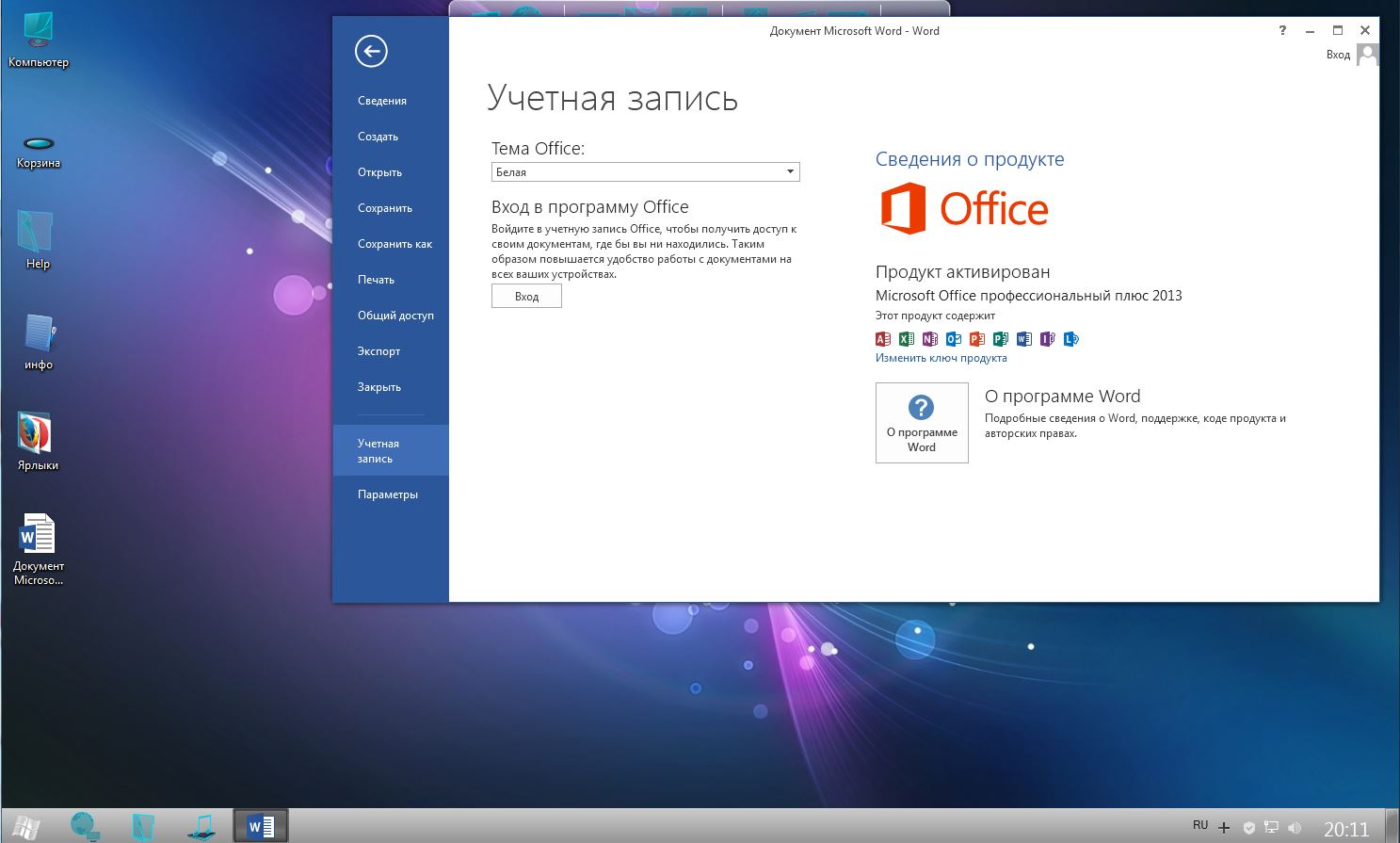
Task: Click the Lync product icon
Action: click(1070, 339)
